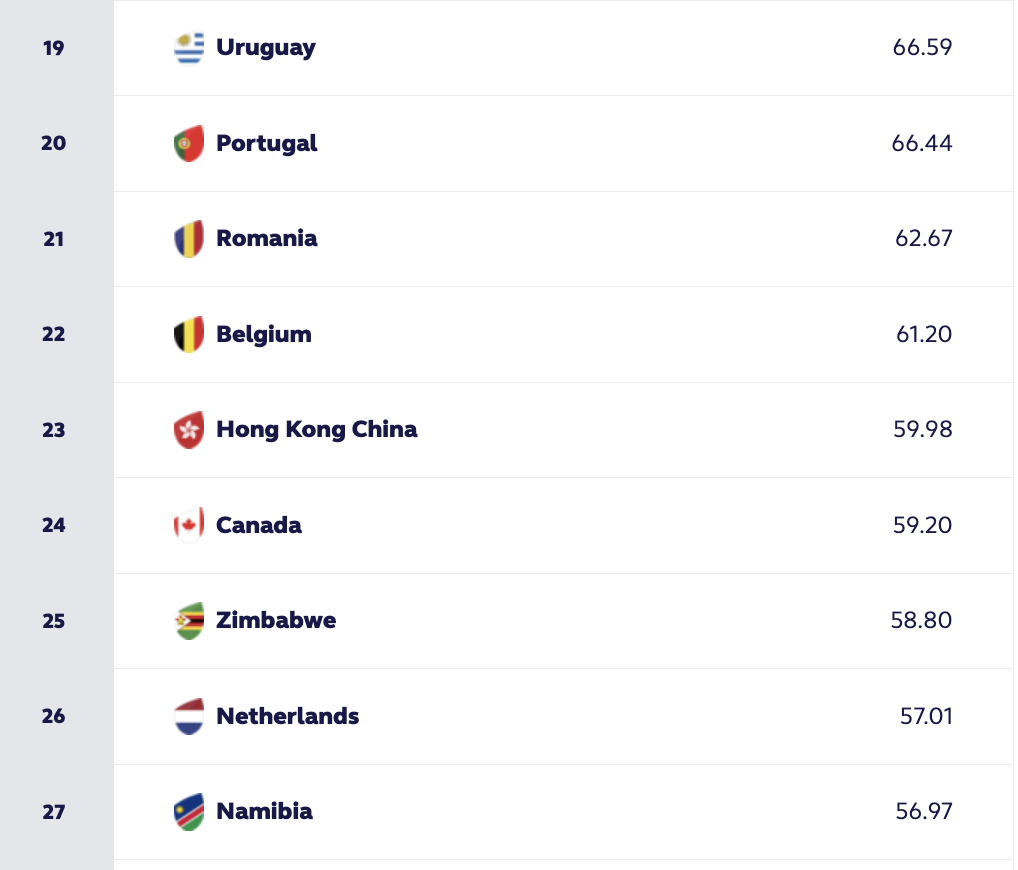
Task: Click the Uruguay flag icon
Action: click(x=189, y=48)
